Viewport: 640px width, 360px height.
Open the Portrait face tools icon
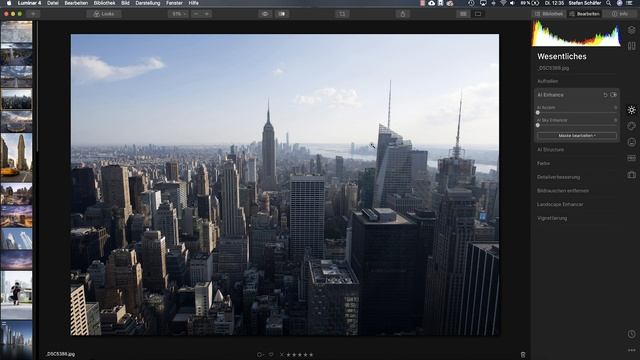631,142
